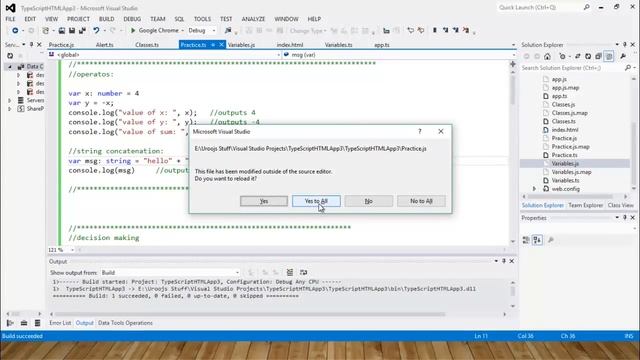Click dialog help question mark
The width and height of the screenshot is (640, 360).
click(x=420, y=131)
